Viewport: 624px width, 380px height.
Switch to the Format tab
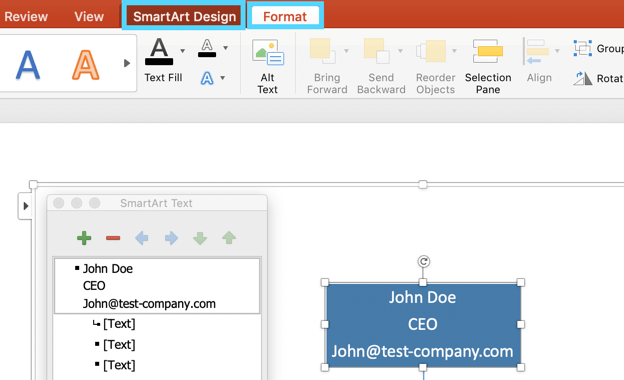point(285,17)
